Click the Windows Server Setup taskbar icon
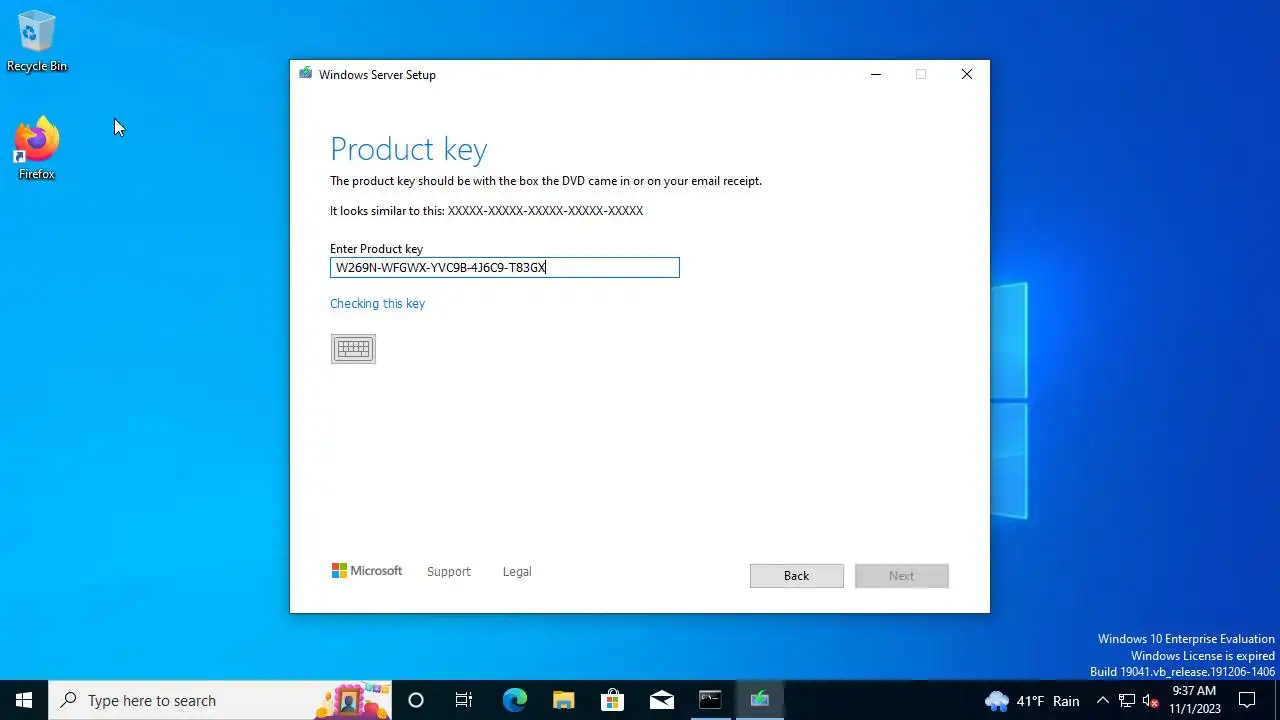 click(760, 700)
